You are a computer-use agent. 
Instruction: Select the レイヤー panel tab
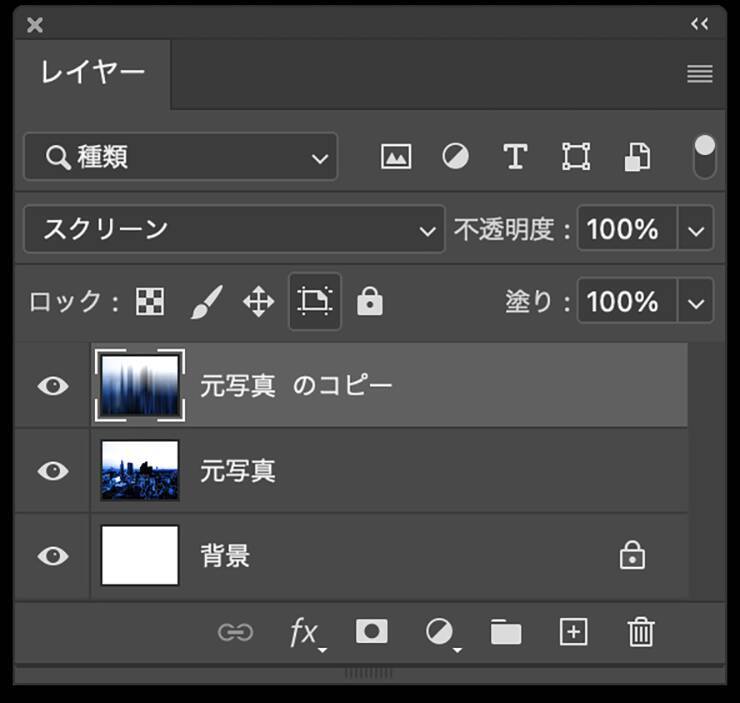coord(93,73)
